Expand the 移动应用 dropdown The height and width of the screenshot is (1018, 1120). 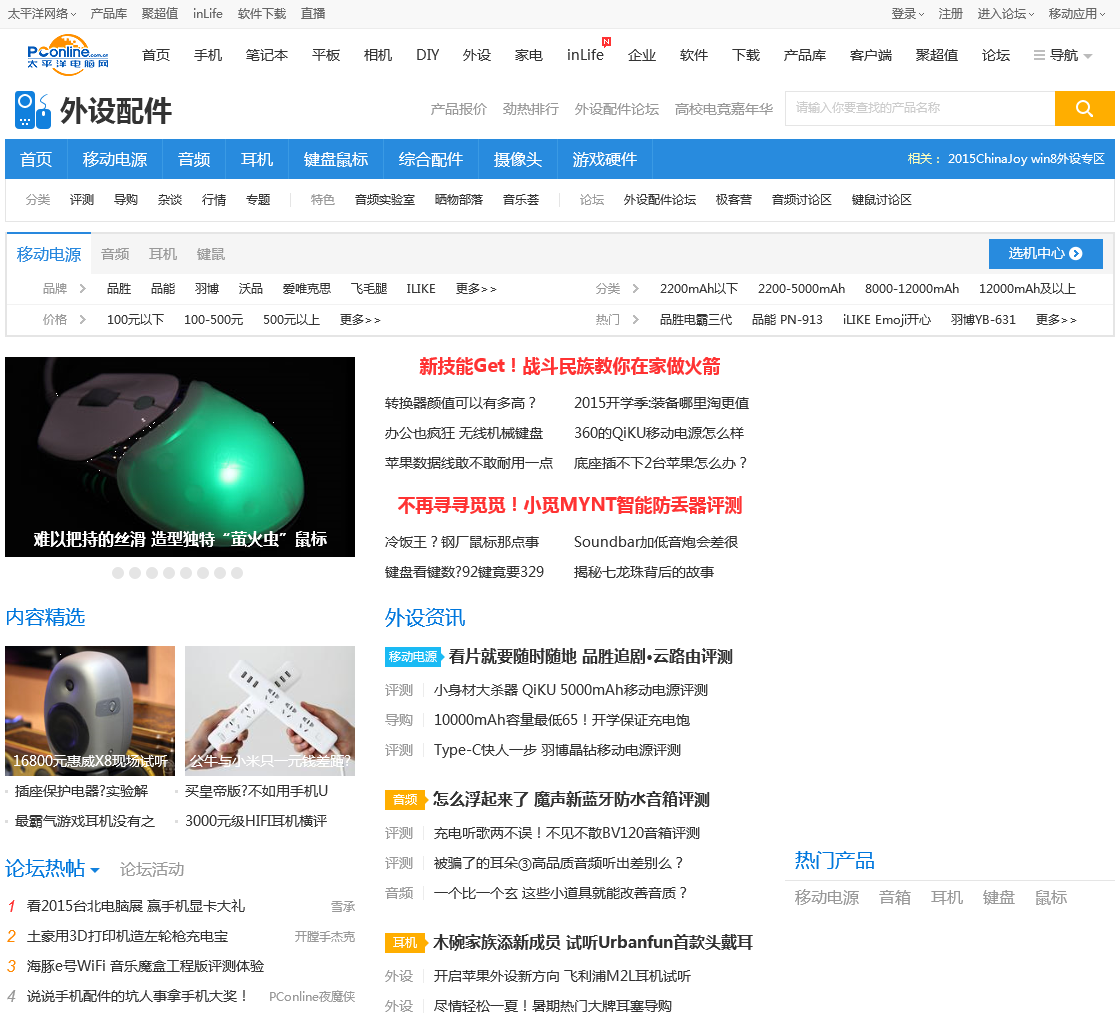click(1076, 14)
